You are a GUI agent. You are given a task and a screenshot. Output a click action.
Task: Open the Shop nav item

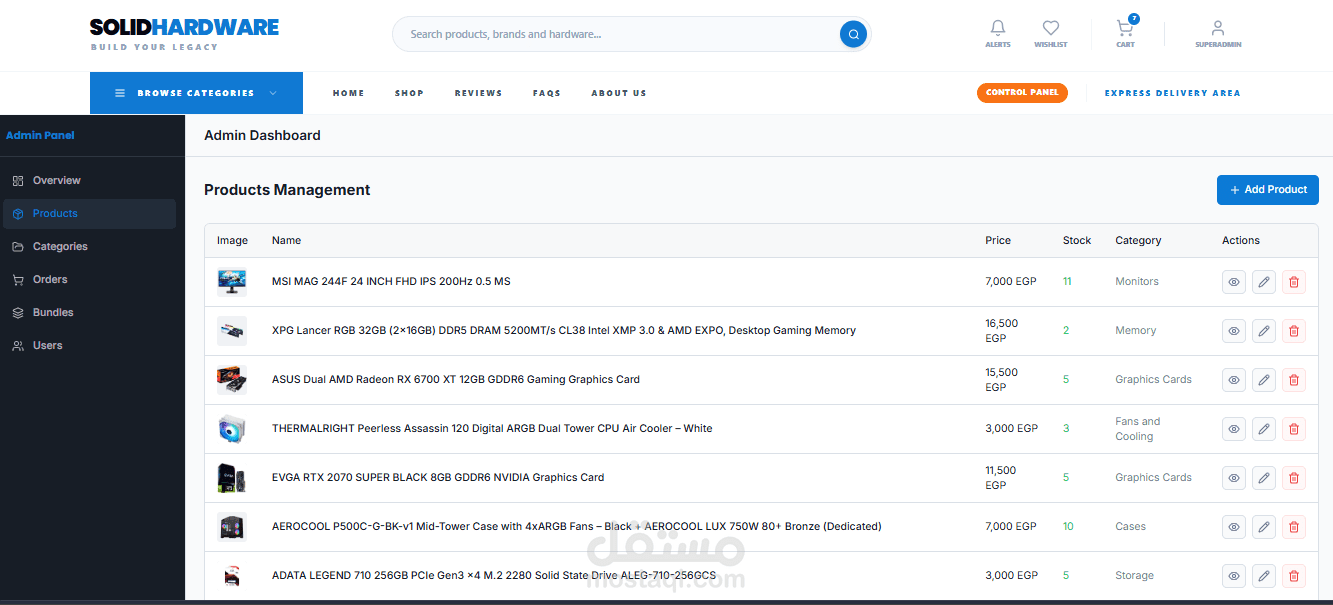409,93
